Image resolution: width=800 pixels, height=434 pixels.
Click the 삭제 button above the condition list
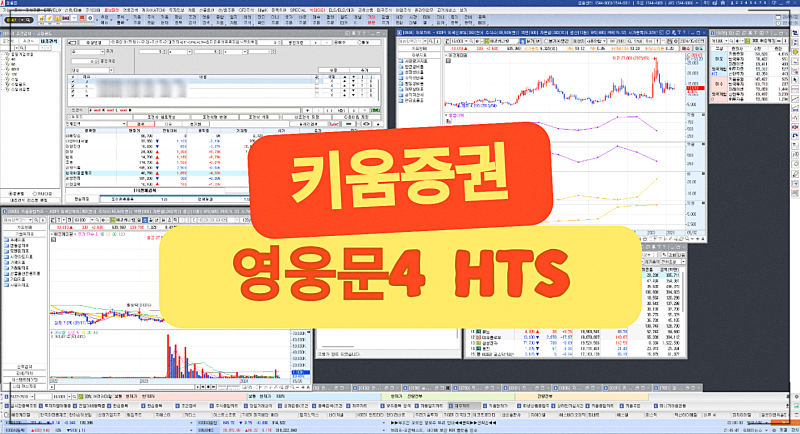coord(333,70)
